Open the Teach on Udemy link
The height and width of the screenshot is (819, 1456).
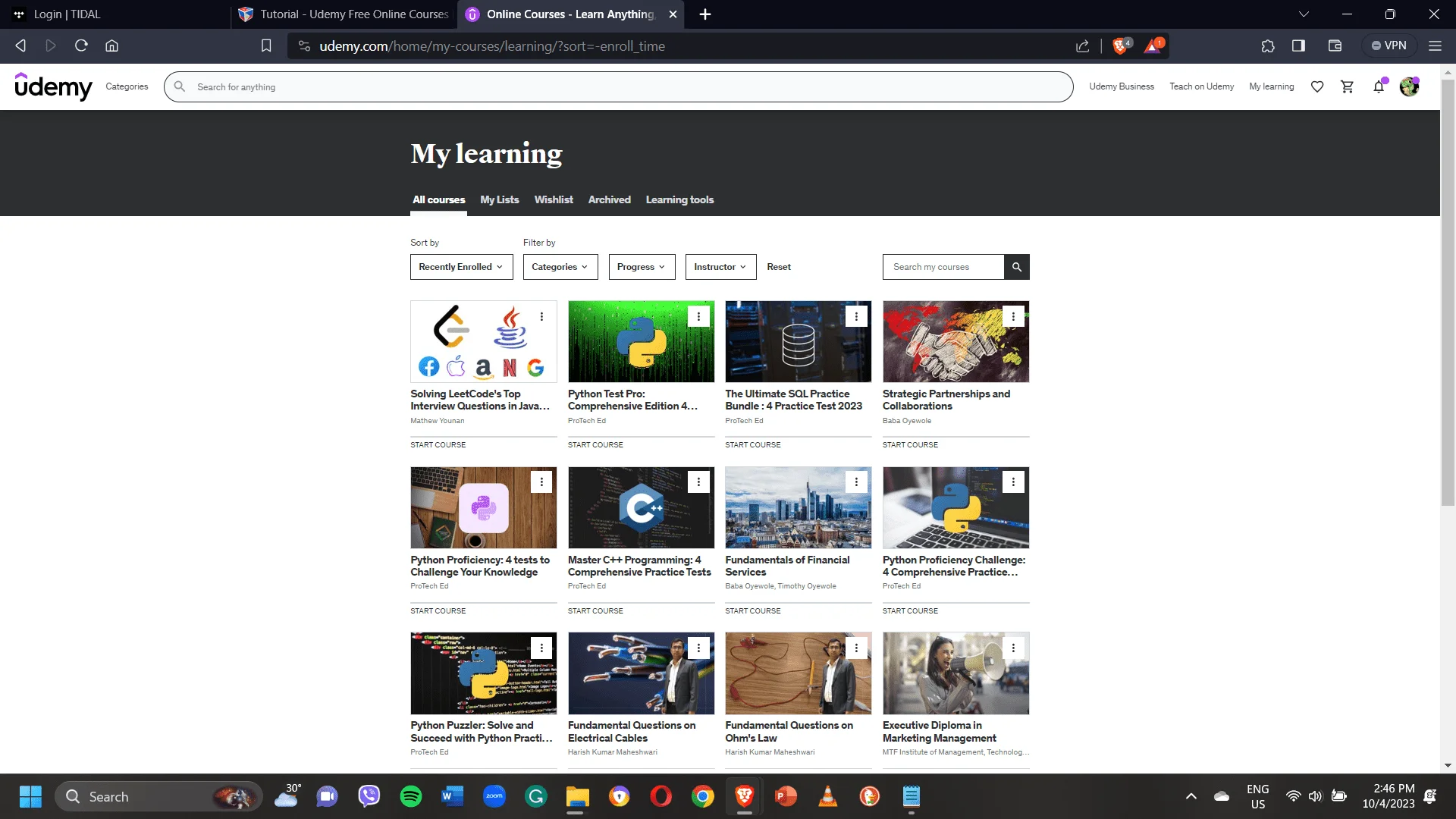pos(1201,86)
